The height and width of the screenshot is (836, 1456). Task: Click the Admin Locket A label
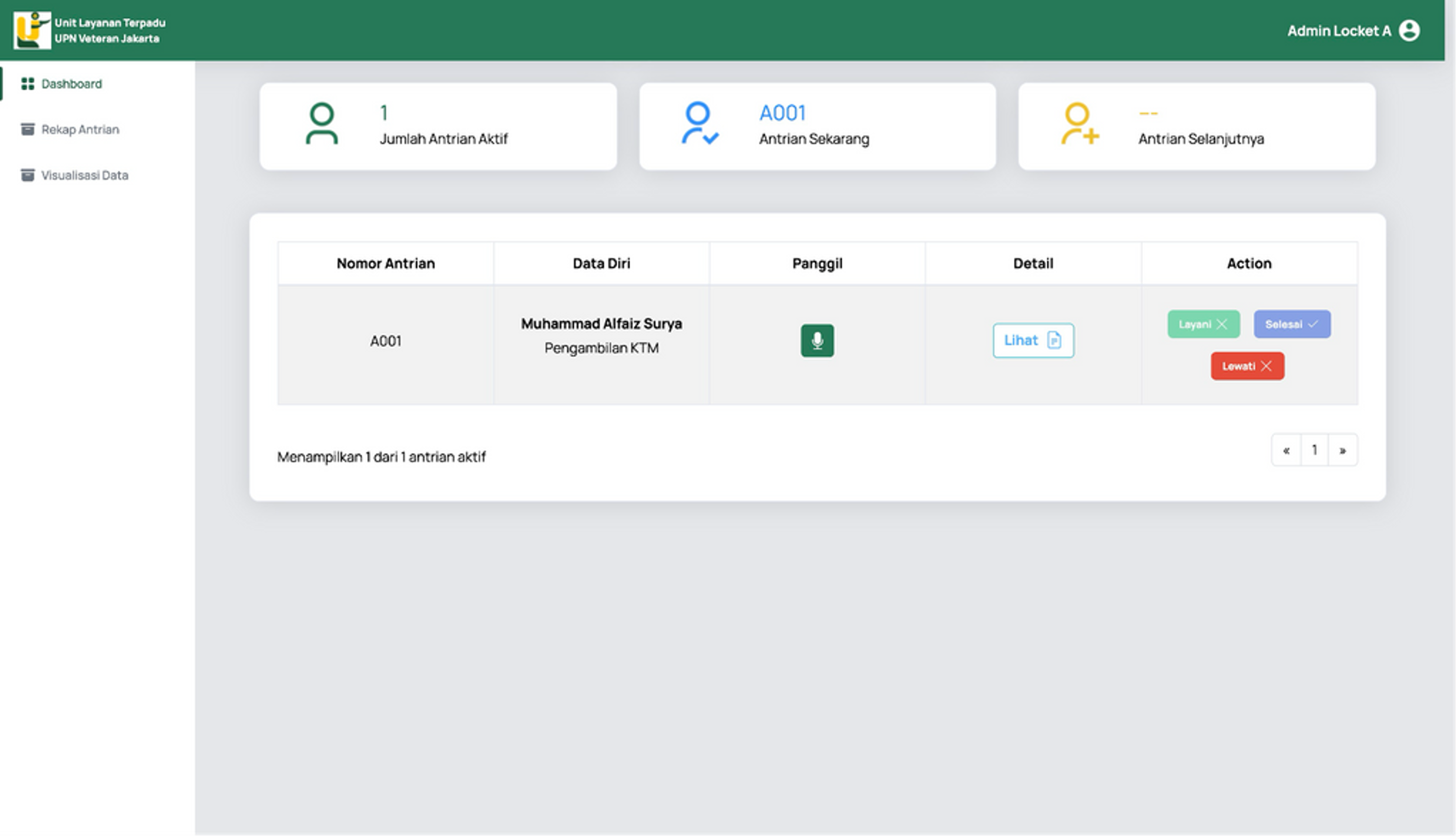1339,31
